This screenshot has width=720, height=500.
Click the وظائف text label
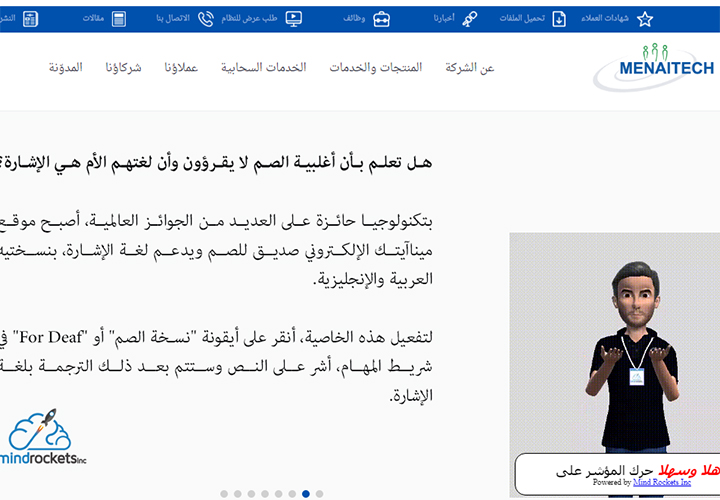[x=354, y=18]
